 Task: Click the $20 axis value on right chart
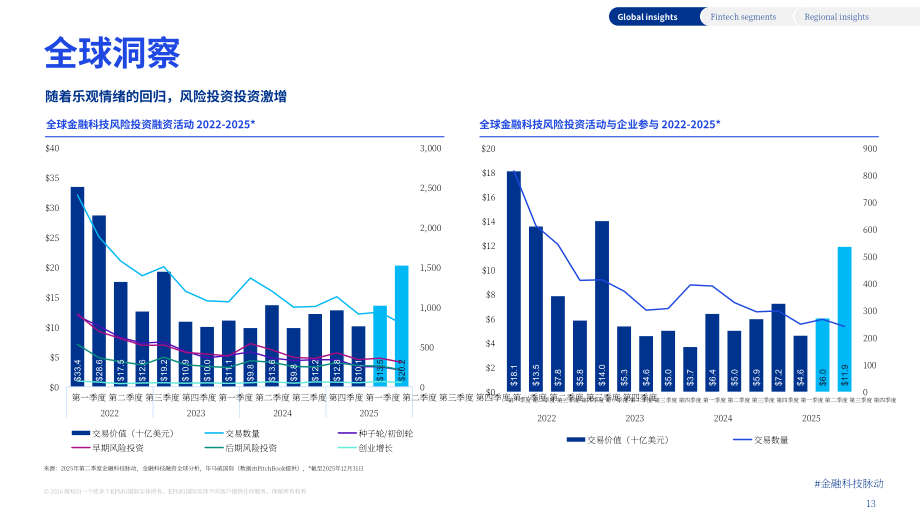click(488, 149)
